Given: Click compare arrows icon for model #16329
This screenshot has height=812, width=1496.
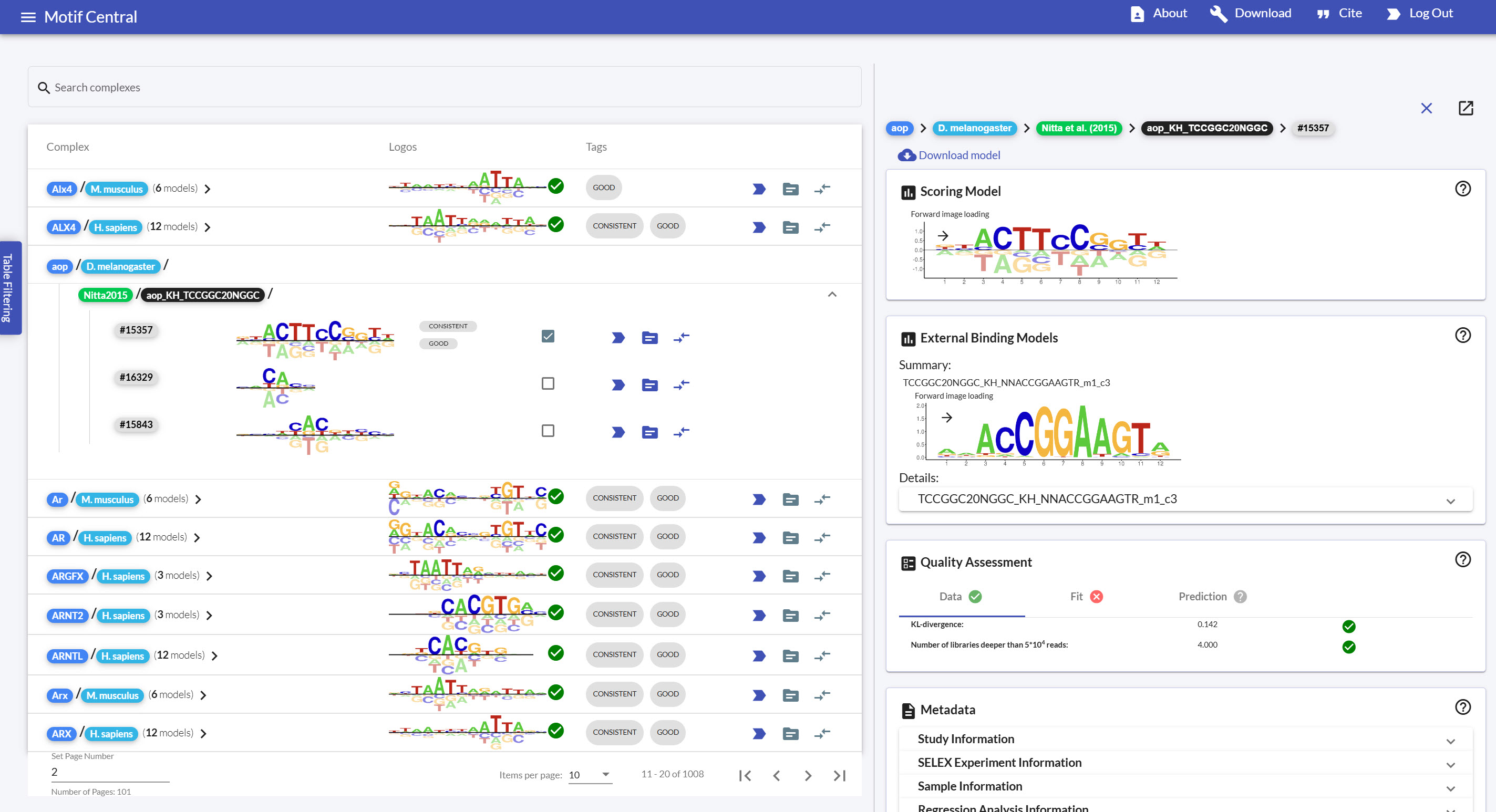Looking at the screenshot, I should (x=681, y=384).
